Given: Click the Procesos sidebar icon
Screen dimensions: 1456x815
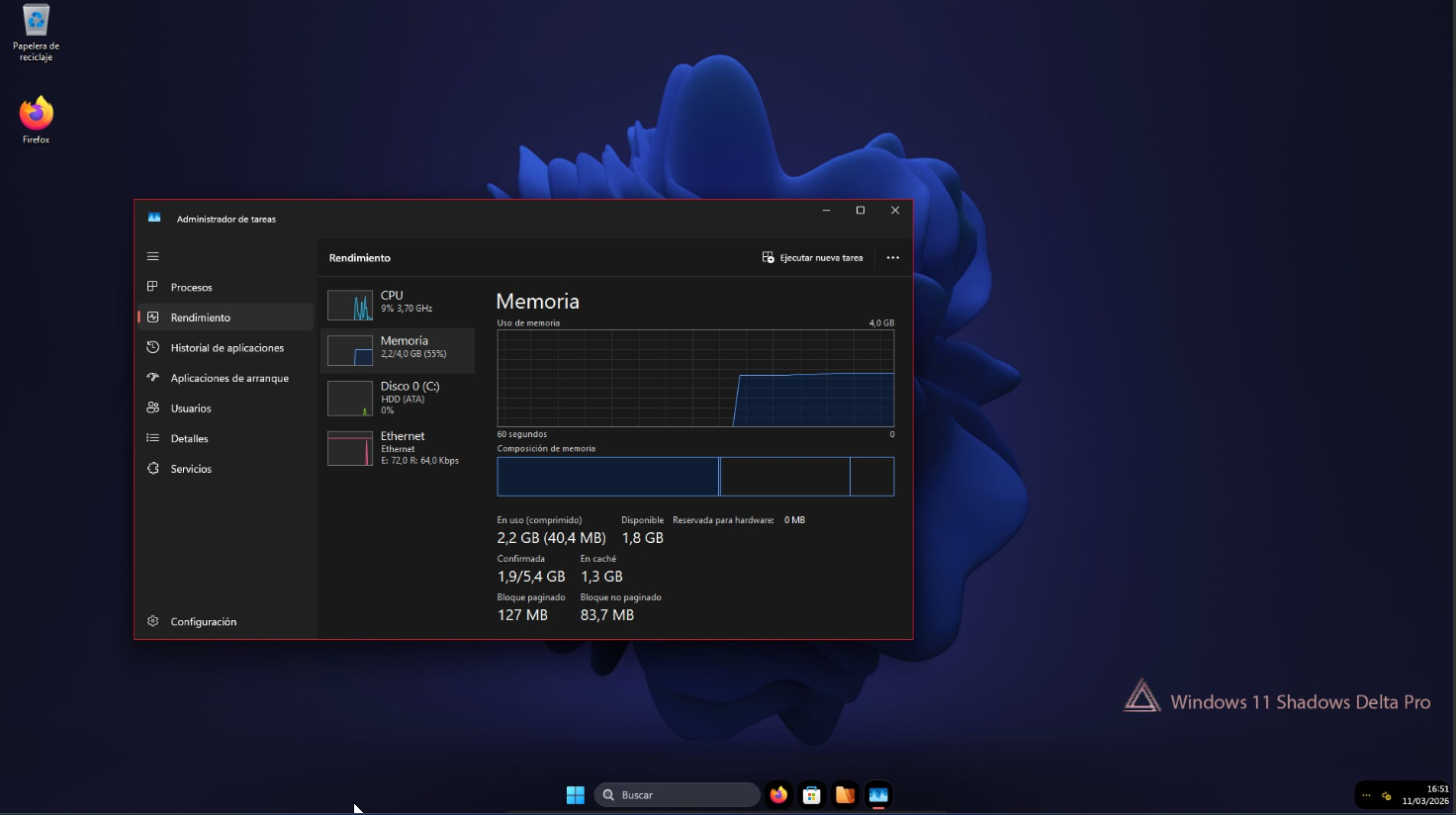Looking at the screenshot, I should click(152, 287).
